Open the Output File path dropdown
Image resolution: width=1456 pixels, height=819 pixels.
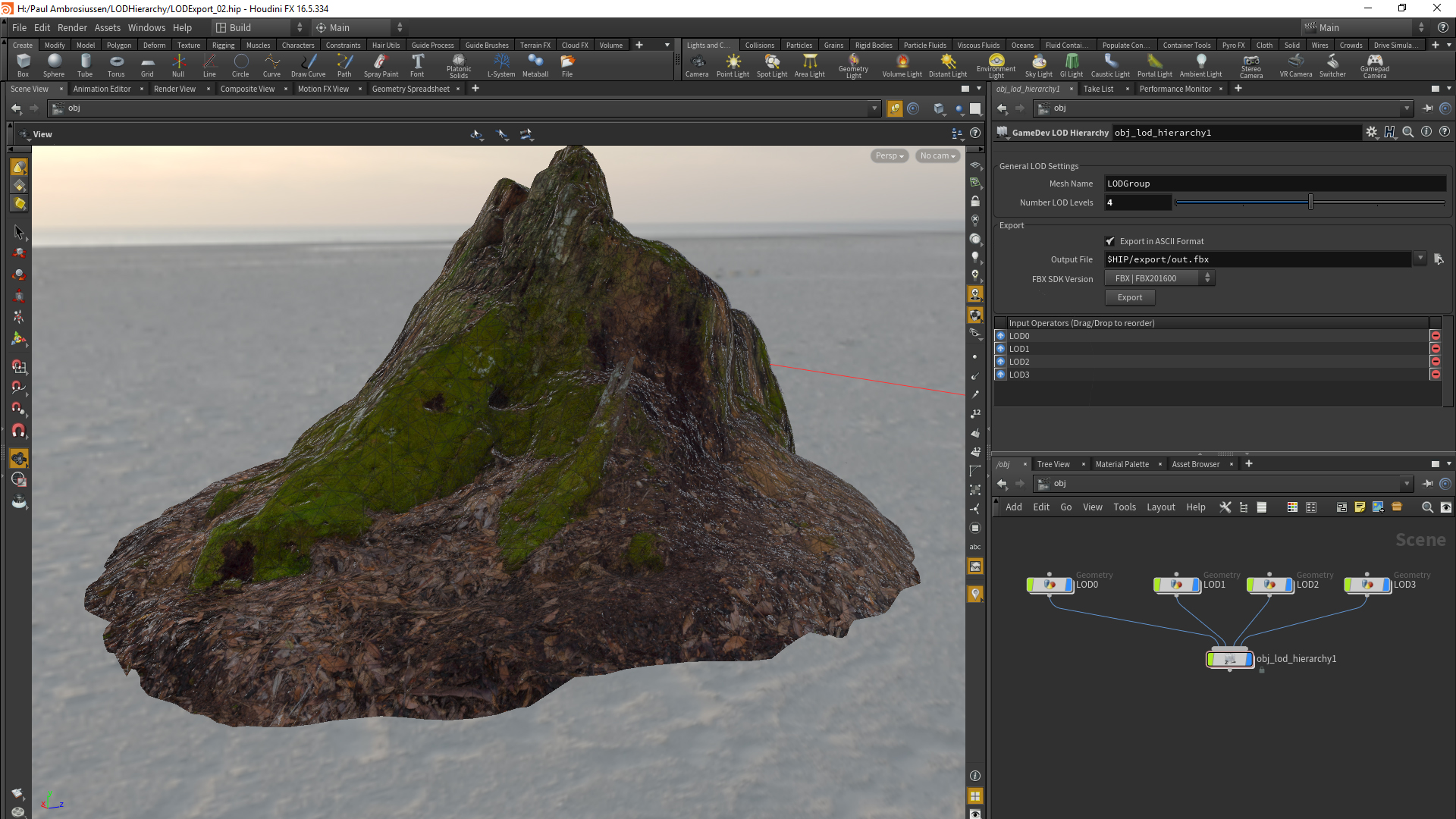pos(1421,259)
